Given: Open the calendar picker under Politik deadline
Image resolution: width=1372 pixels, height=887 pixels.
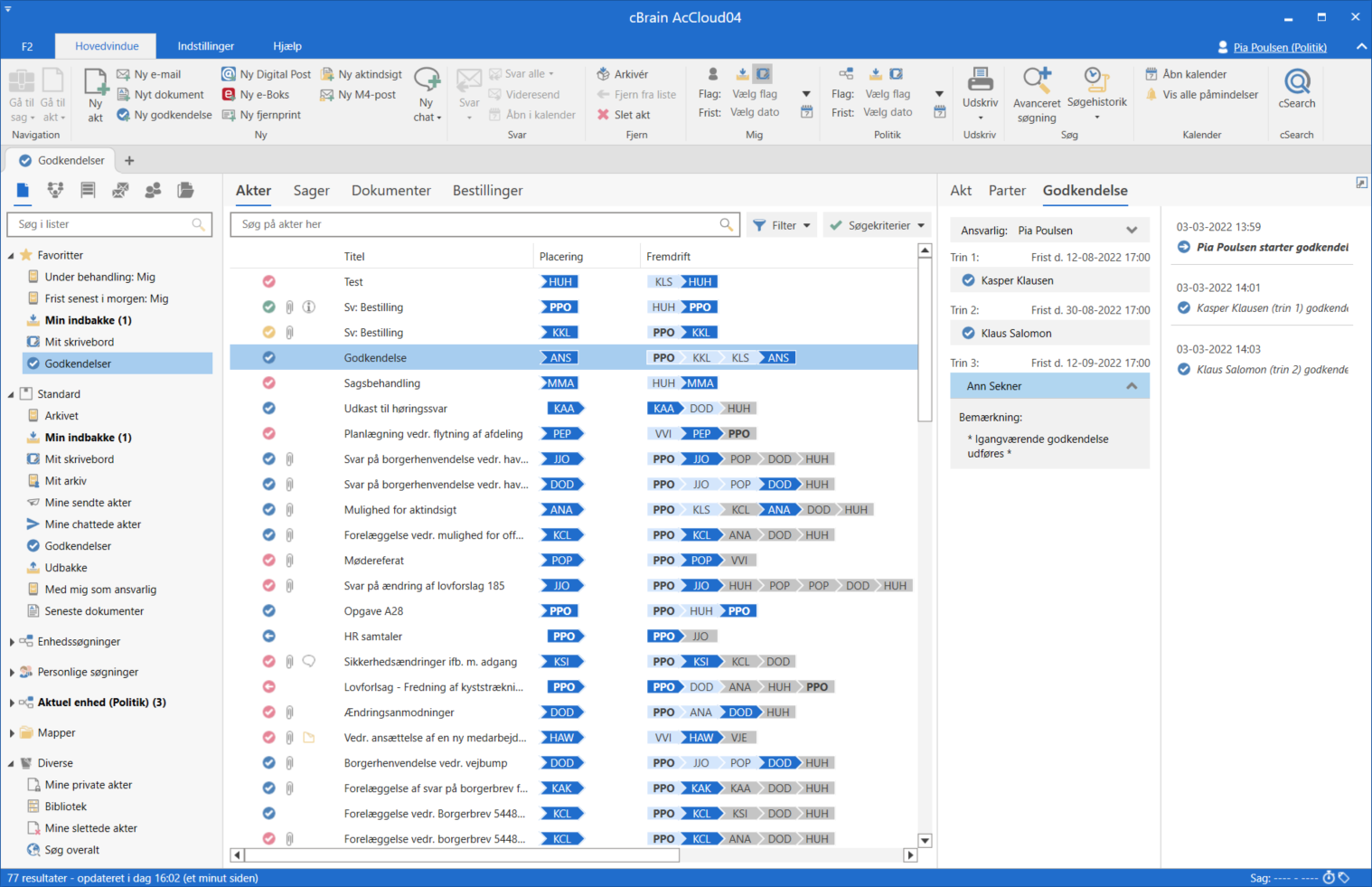Looking at the screenshot, I should tap(940, 112).
